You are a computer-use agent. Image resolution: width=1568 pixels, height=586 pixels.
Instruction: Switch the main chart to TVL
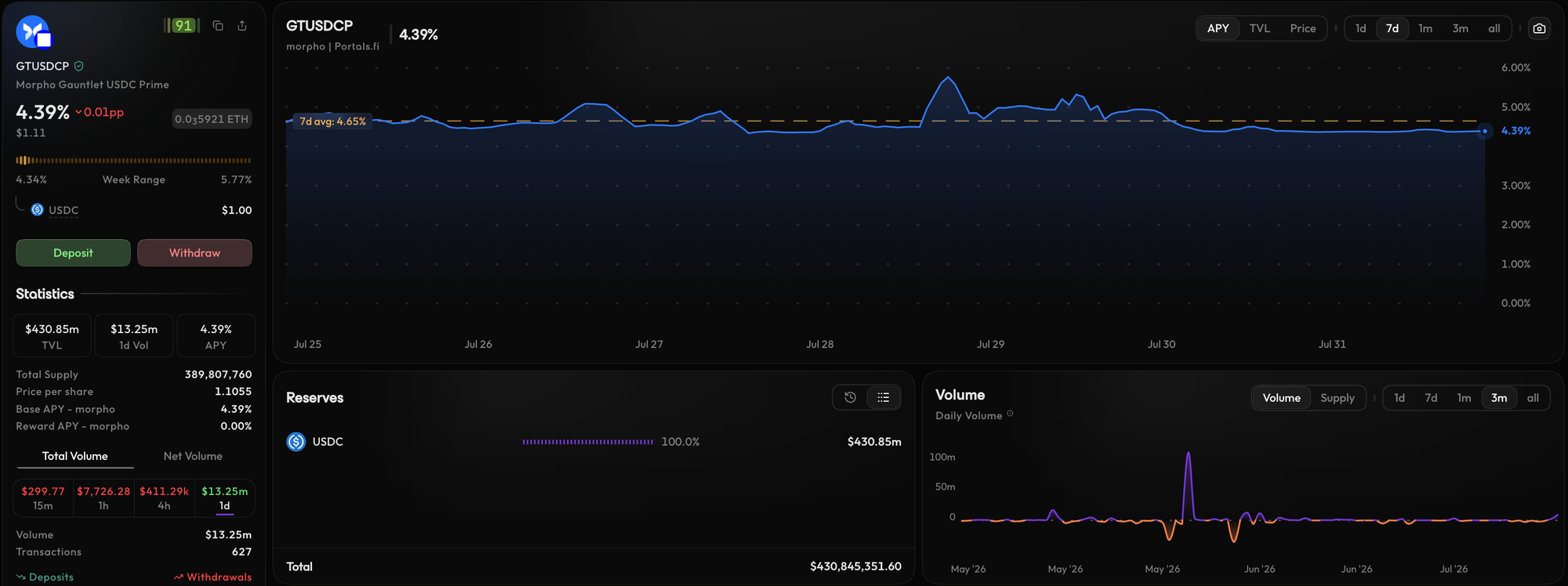pos(1259,28)
